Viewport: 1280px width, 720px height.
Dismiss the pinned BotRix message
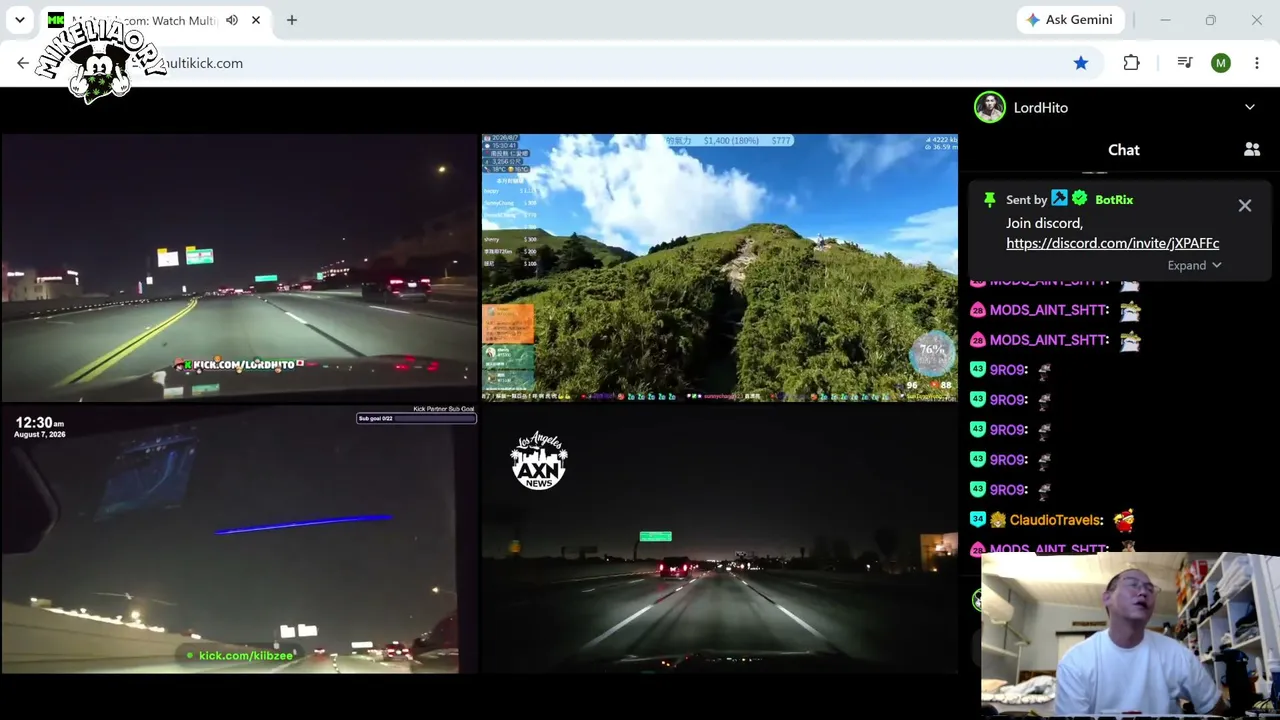[1245, 205]
